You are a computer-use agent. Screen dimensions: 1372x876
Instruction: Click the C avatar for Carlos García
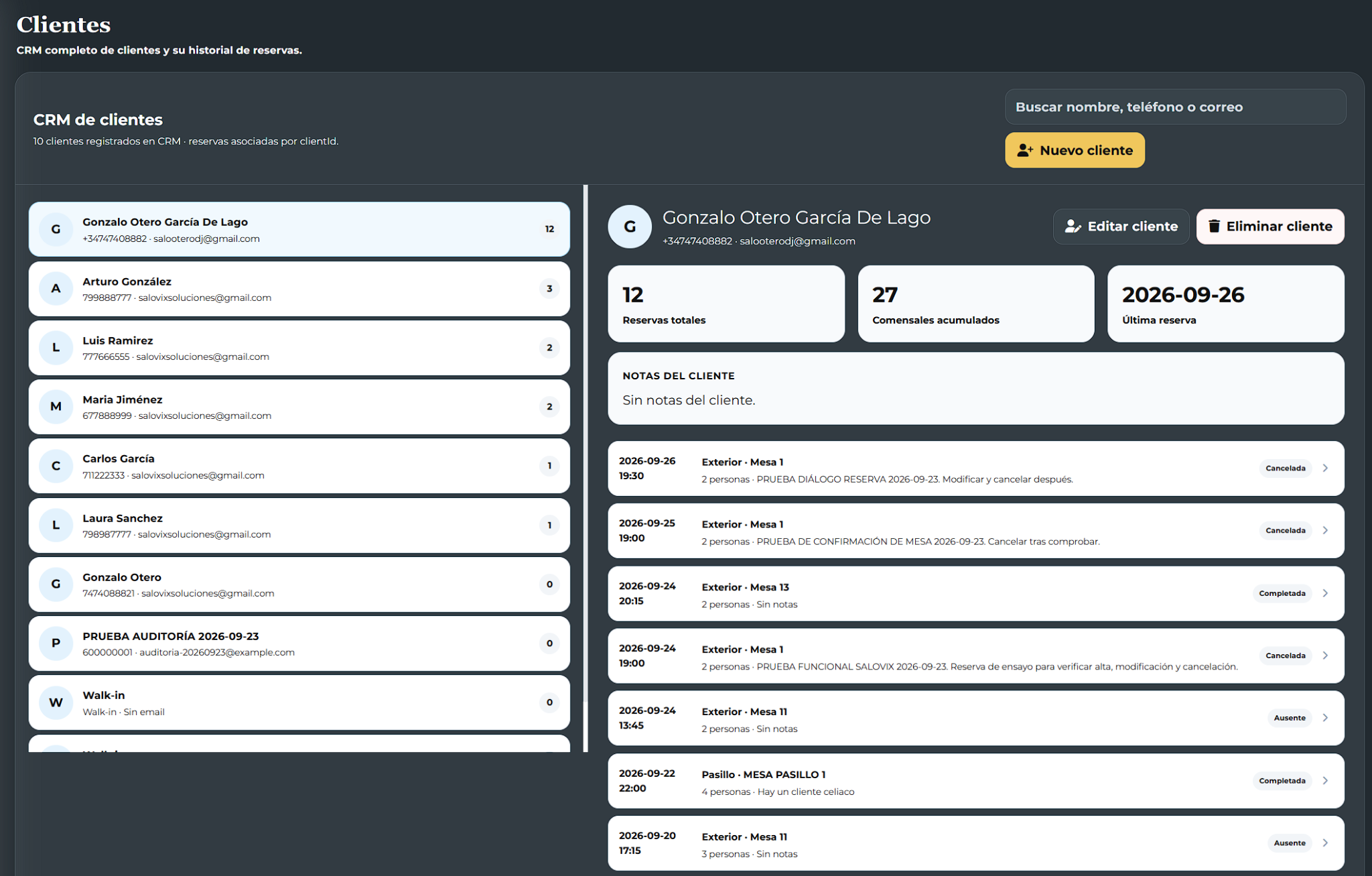pyautogui.click(x=56, y=466)
